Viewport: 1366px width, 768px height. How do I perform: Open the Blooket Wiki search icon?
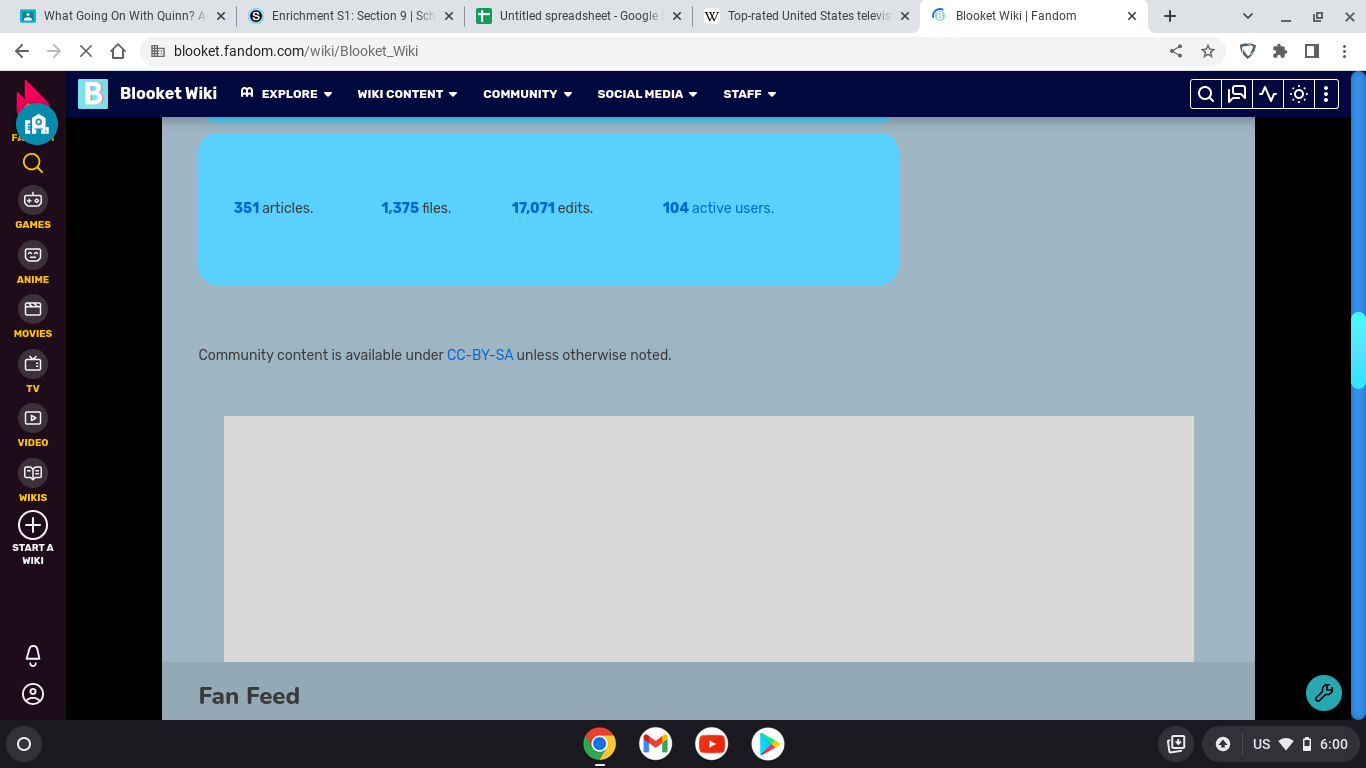pyautogui.click(x=1205, y=93)
